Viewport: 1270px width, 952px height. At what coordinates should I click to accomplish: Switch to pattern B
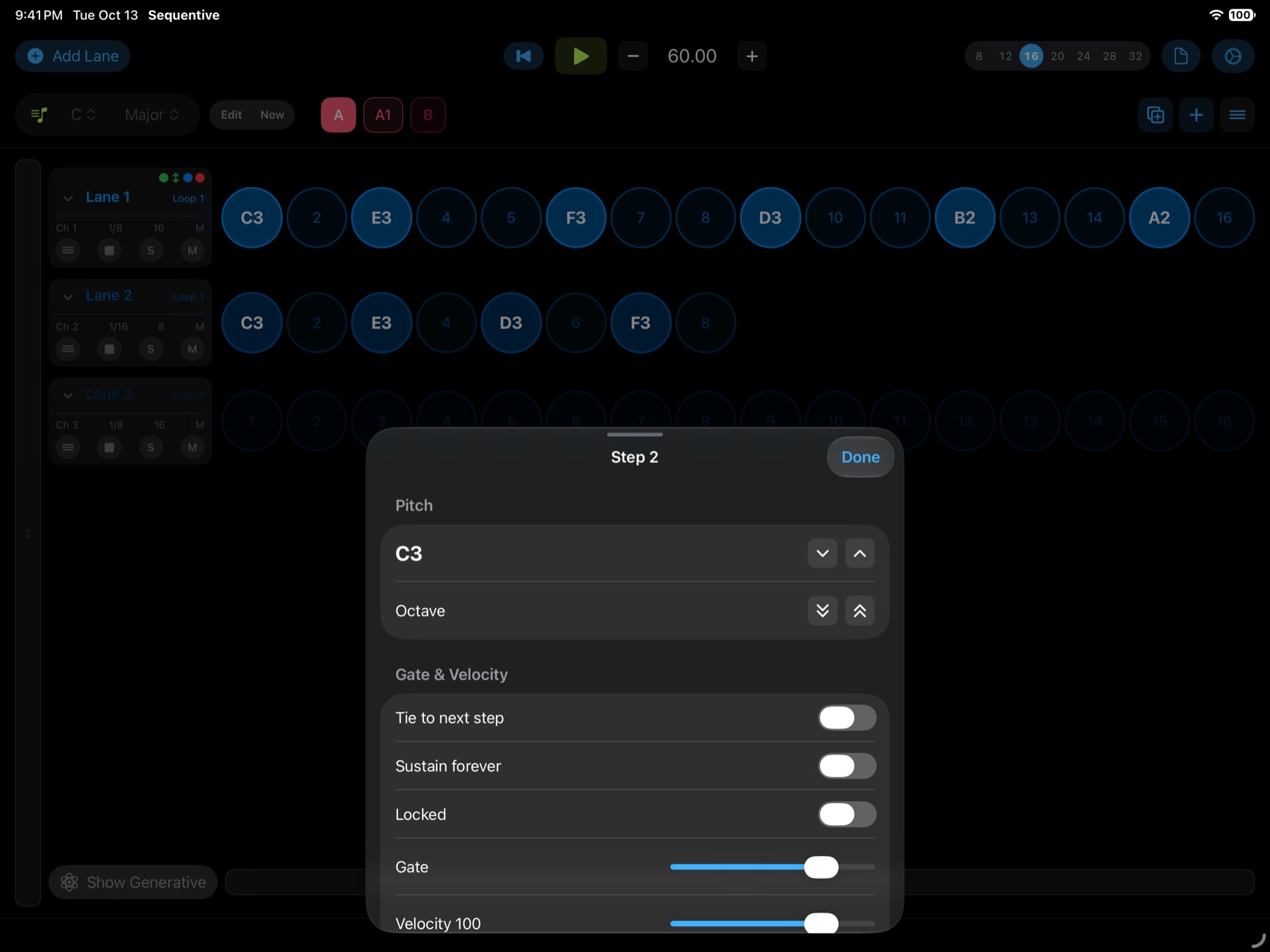click(x=428, y=115)
